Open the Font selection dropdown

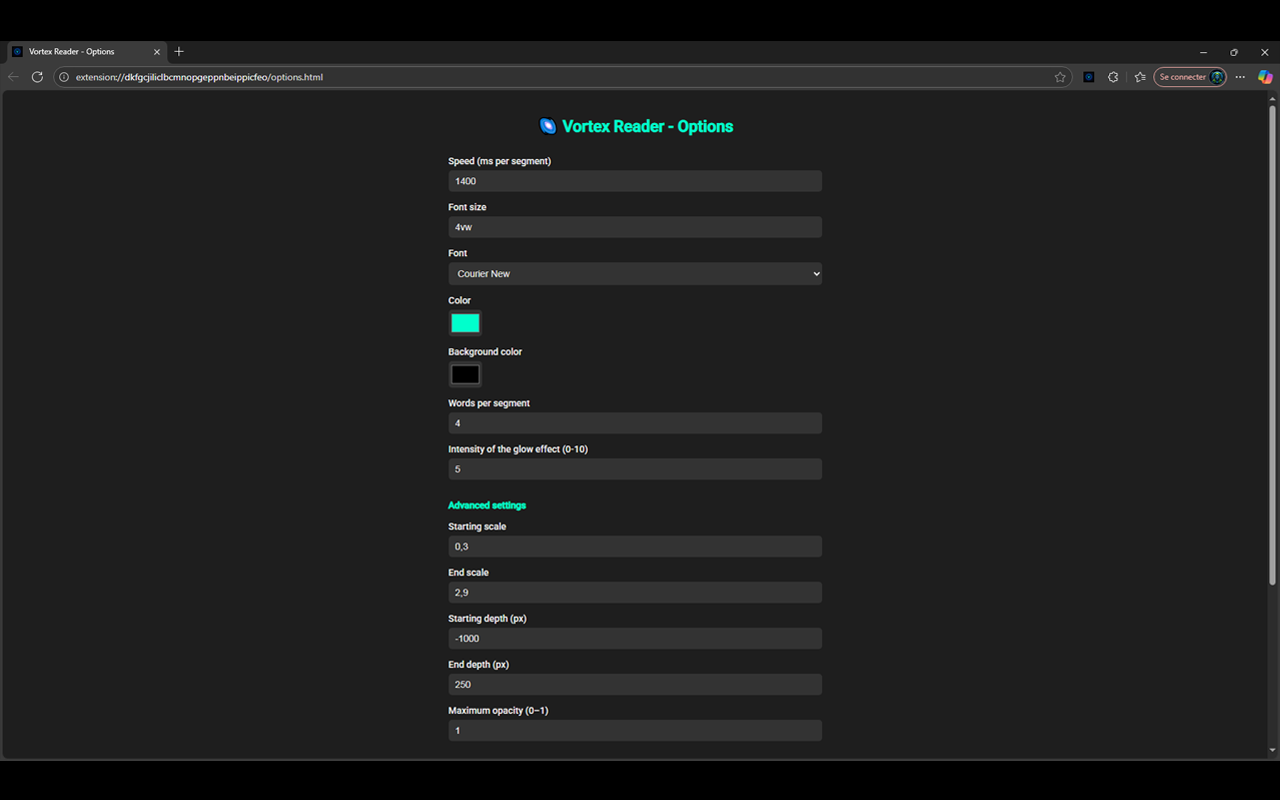click(x=635, y=273)
